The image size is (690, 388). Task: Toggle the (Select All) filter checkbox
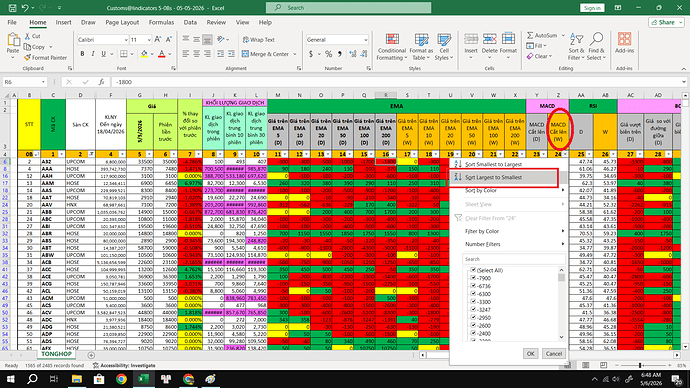pyautogui.click(x=473, y=270)
